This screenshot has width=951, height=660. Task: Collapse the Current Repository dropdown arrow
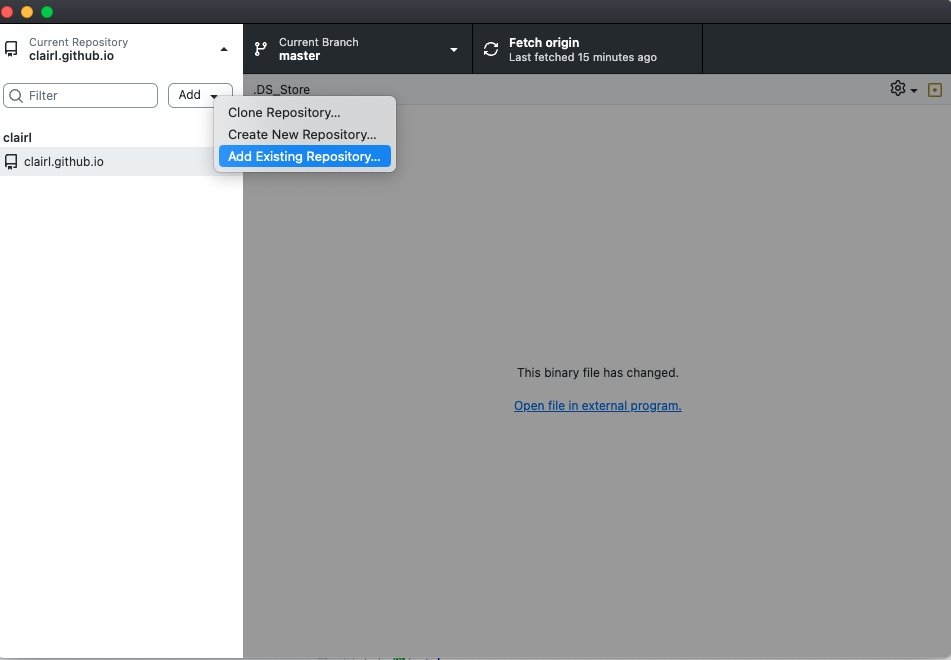tap(224, 49)
